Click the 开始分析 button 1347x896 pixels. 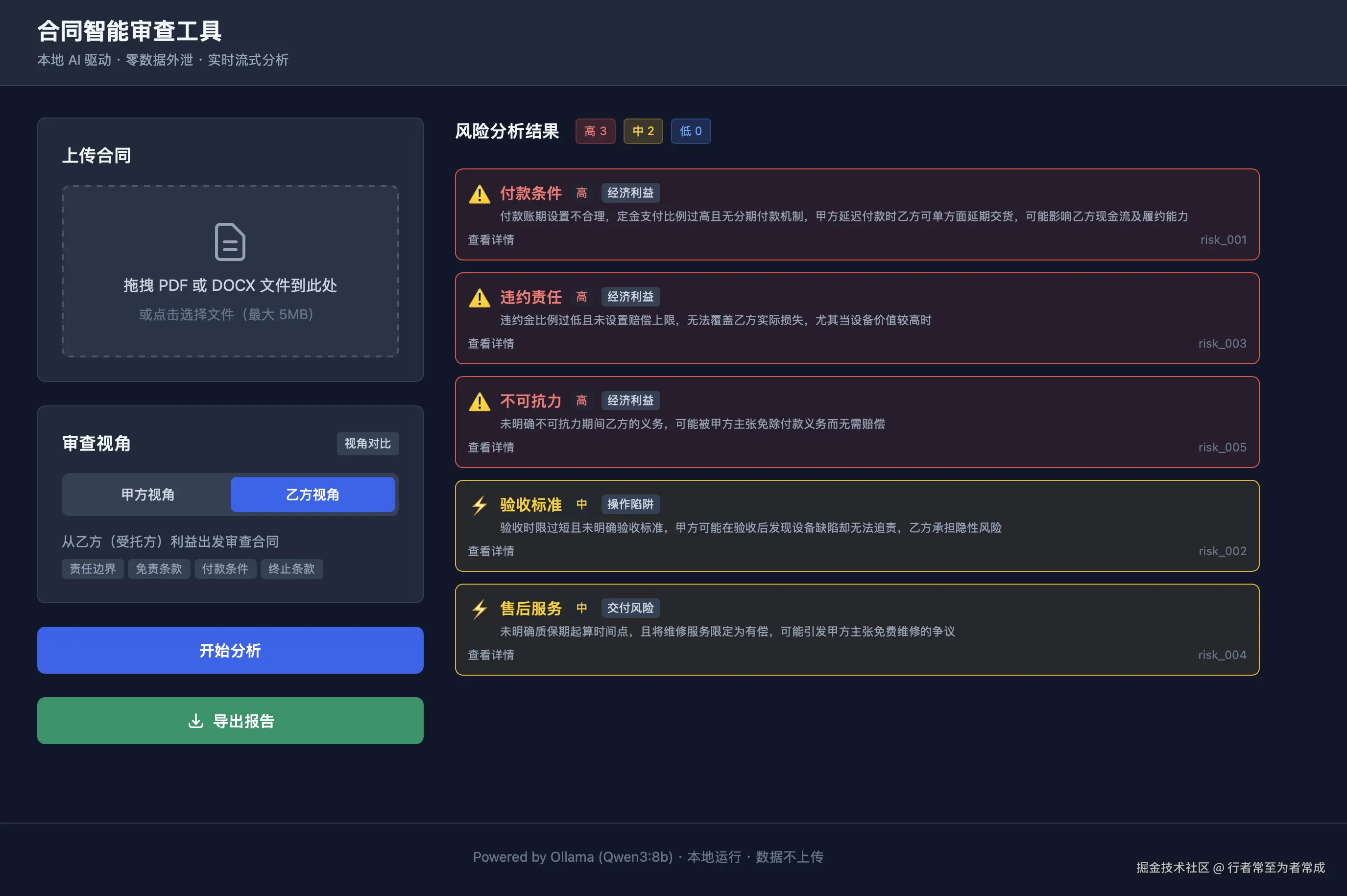point(230,650)
